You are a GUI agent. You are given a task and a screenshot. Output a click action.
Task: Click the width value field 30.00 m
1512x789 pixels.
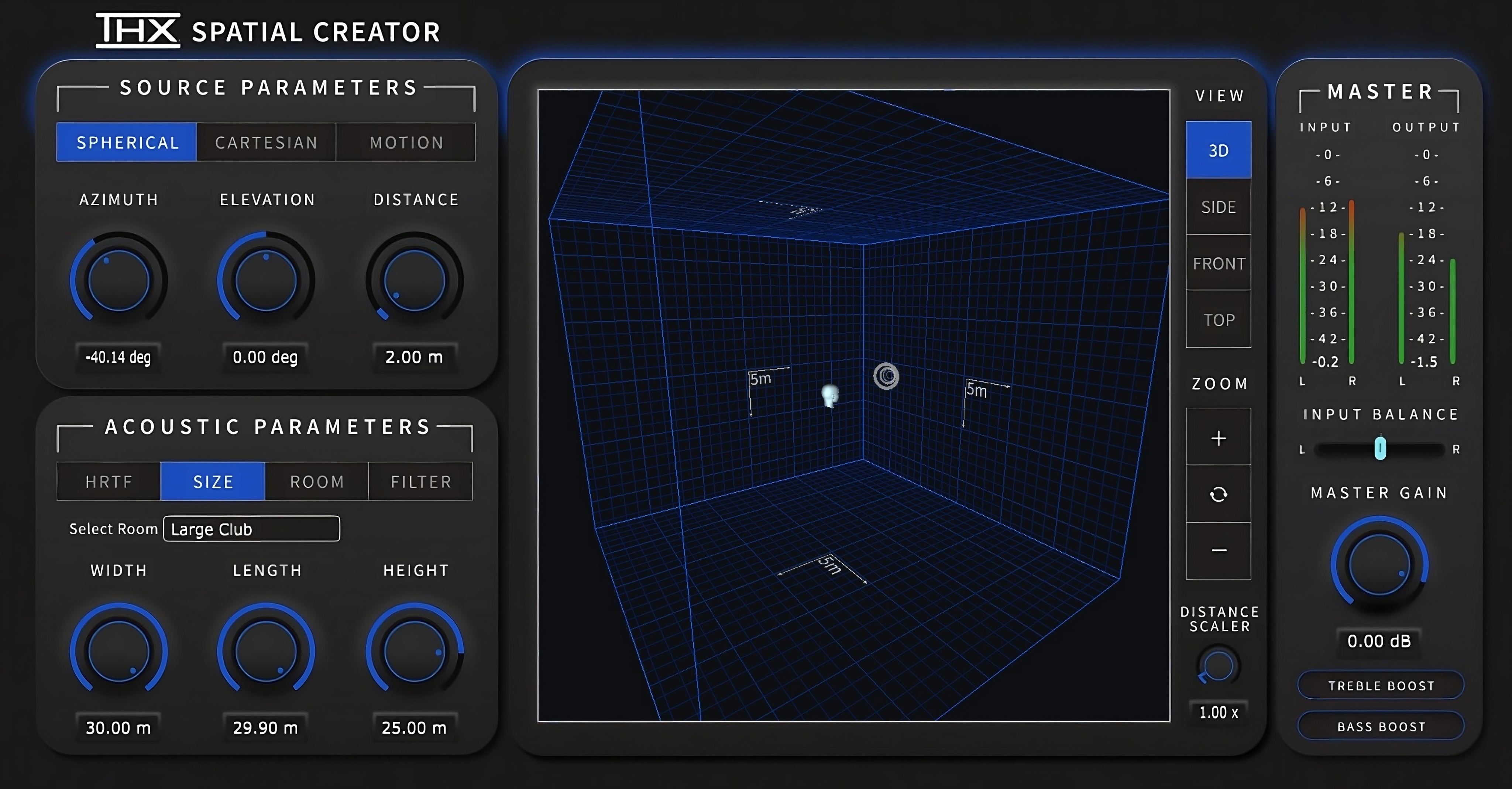tap(118, 728)
